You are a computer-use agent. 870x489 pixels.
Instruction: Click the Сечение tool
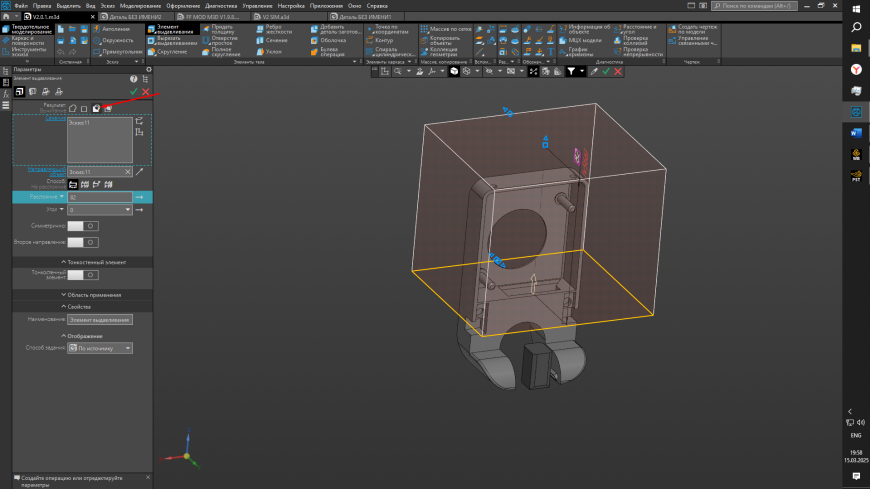pyautogui.click(x=272, y=41)
